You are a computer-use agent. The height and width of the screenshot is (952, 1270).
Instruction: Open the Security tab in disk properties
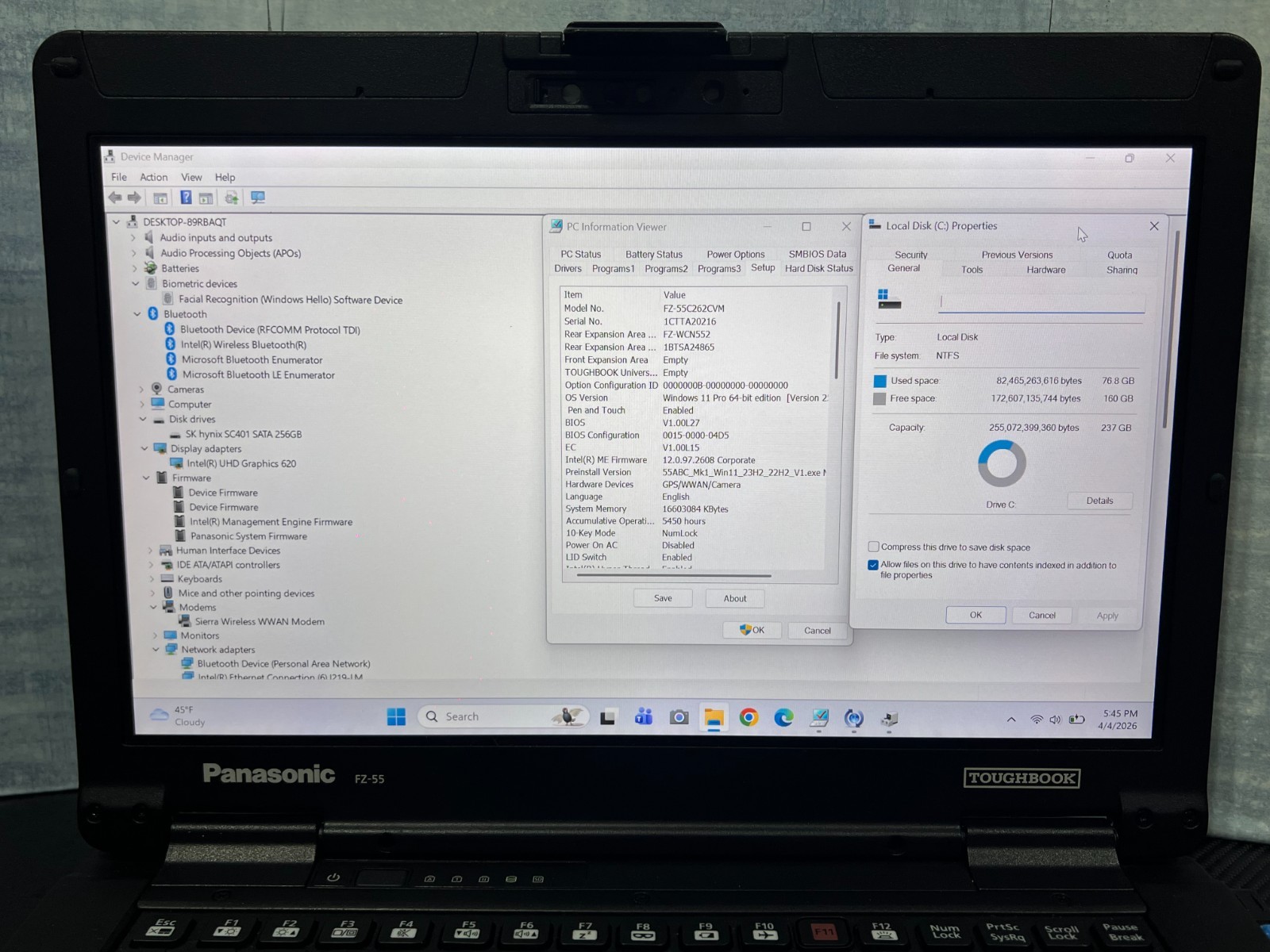(x=911, y=255)
